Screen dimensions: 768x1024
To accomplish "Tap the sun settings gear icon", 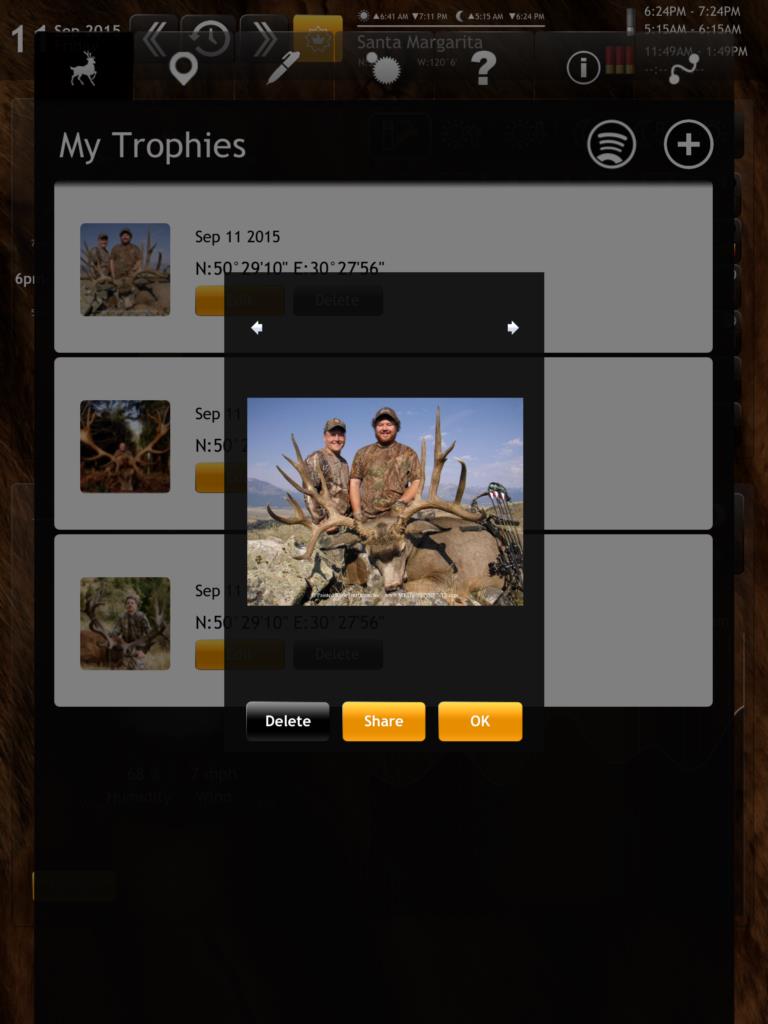I will pos(385,68).
